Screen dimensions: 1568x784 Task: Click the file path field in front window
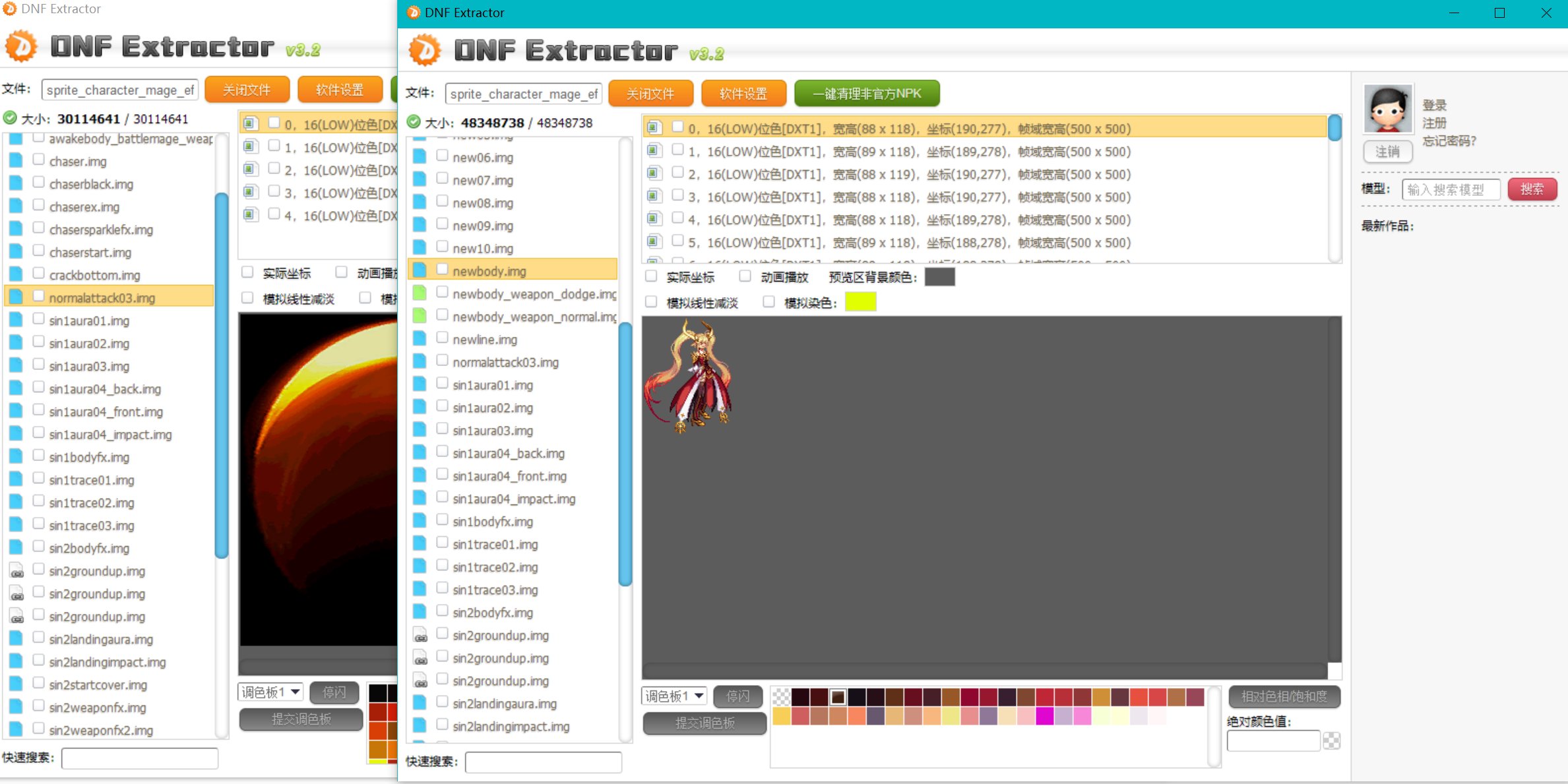click(x=524, y=94)
